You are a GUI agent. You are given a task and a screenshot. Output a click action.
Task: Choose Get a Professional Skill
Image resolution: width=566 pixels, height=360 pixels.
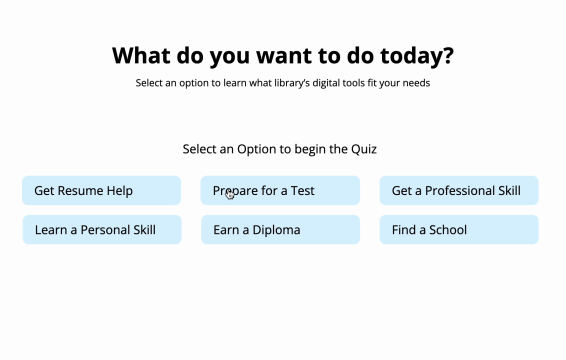(459, 190)
